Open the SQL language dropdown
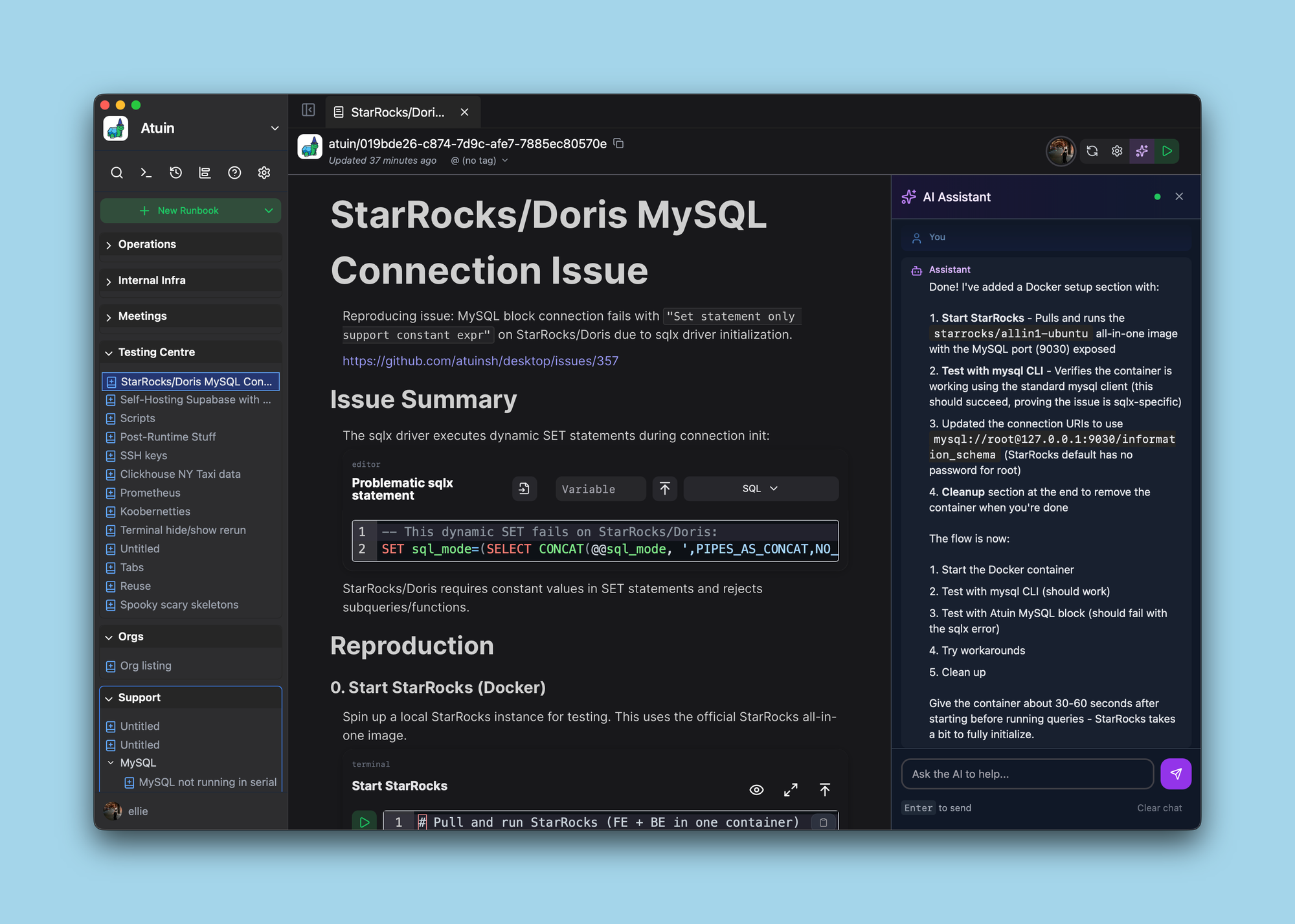The height and width of the screenshot is (924, 1295). tap(760, 489)
